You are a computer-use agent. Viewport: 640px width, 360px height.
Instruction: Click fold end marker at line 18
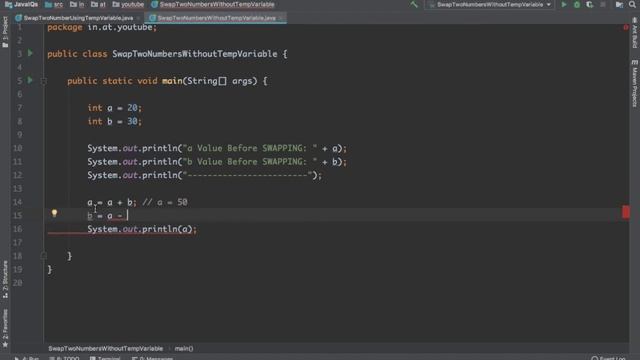(44, 256)
